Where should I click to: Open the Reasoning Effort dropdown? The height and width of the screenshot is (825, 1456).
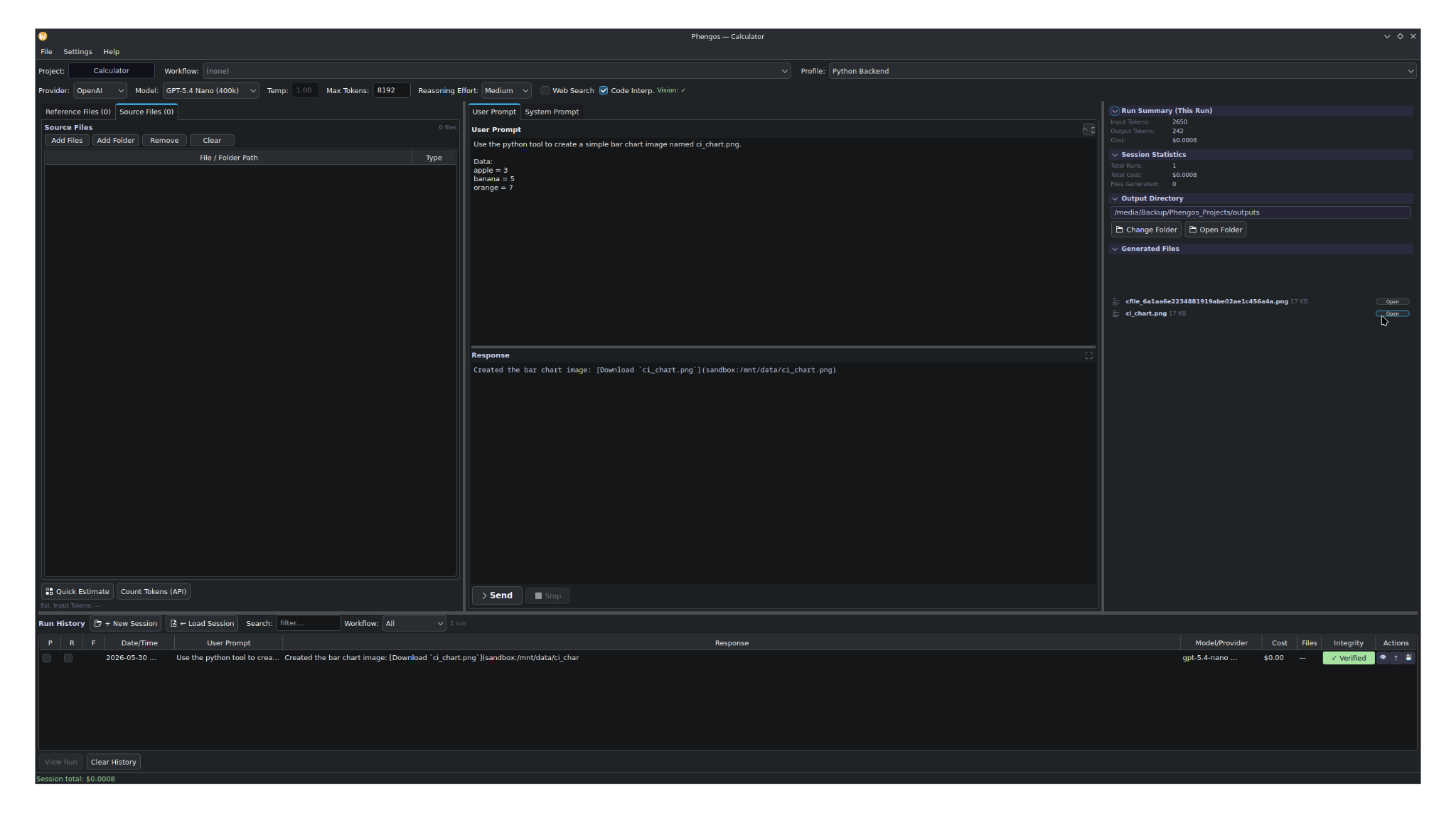pos(506,90)
